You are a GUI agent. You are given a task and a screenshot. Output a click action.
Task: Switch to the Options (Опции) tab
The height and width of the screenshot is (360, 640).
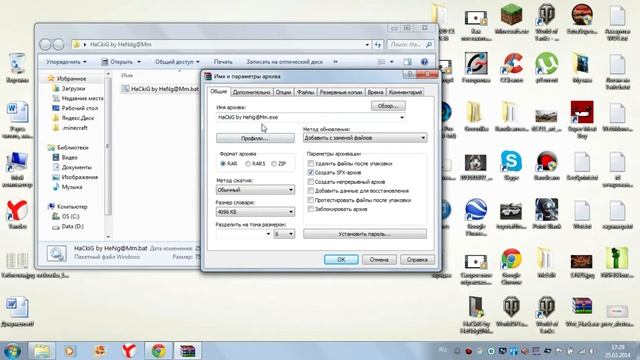point(283,92)
